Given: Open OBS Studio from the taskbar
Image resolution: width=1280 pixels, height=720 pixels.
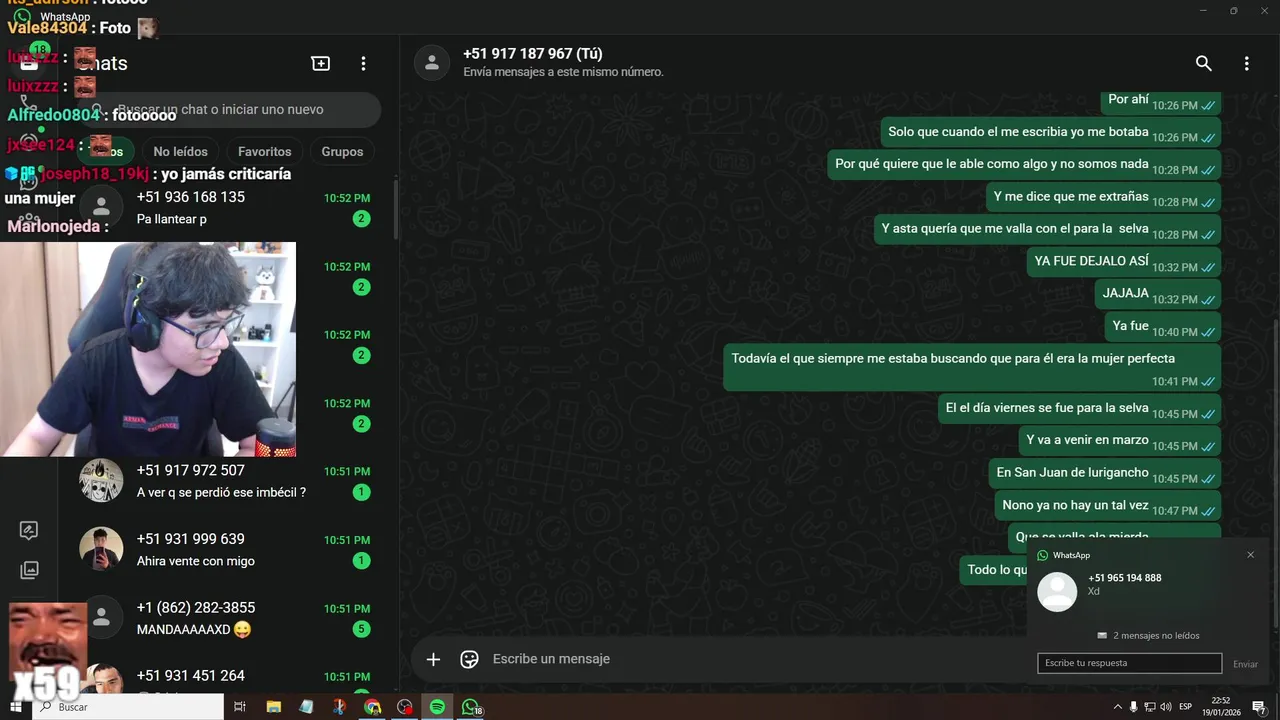Looking at the screenshot, I should click(405, 707).
